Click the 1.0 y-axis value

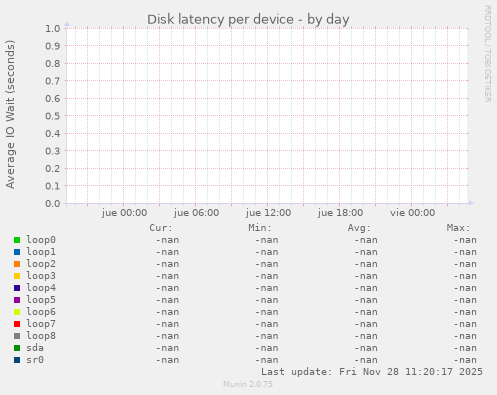(53, 28)
